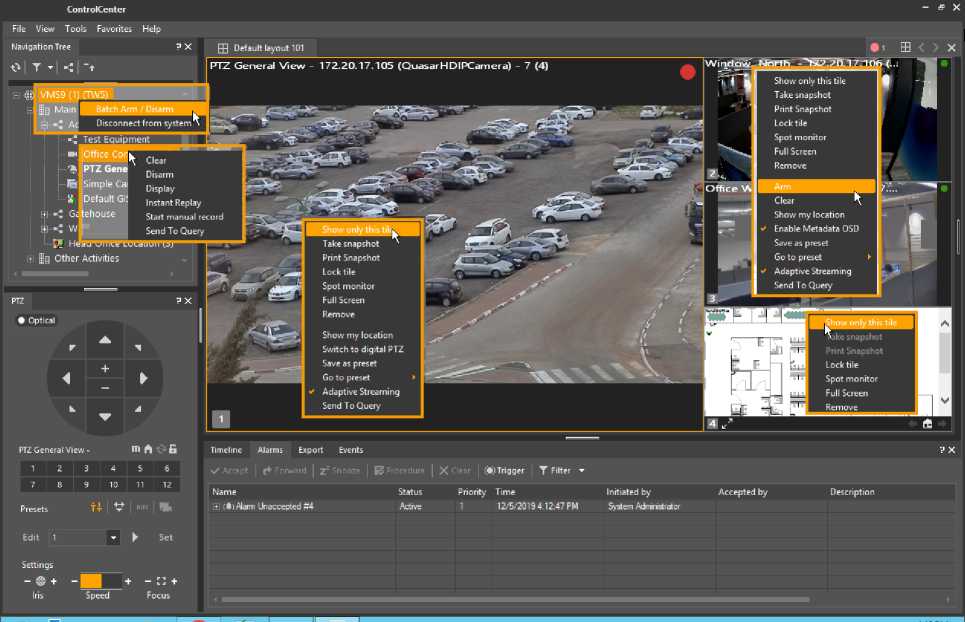Click the orange preset tour sliders icon
Viewport: 965px width, 622px height.
(97, 507)
